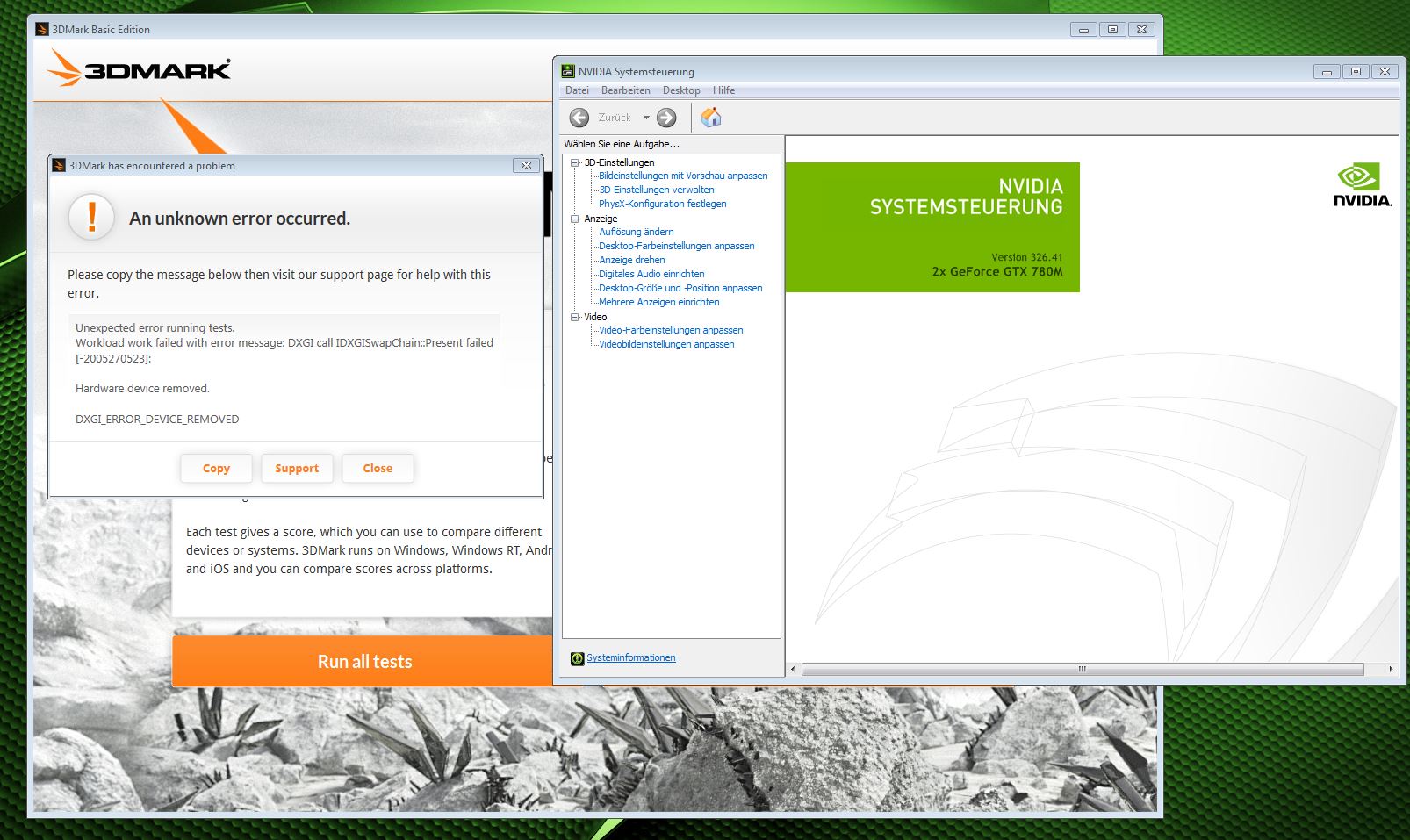The width and height of the screenshot is (1410, 840).
Task: Open Digitales Audio einrichten
Action: pyautogui.click(x=651, y=274)
